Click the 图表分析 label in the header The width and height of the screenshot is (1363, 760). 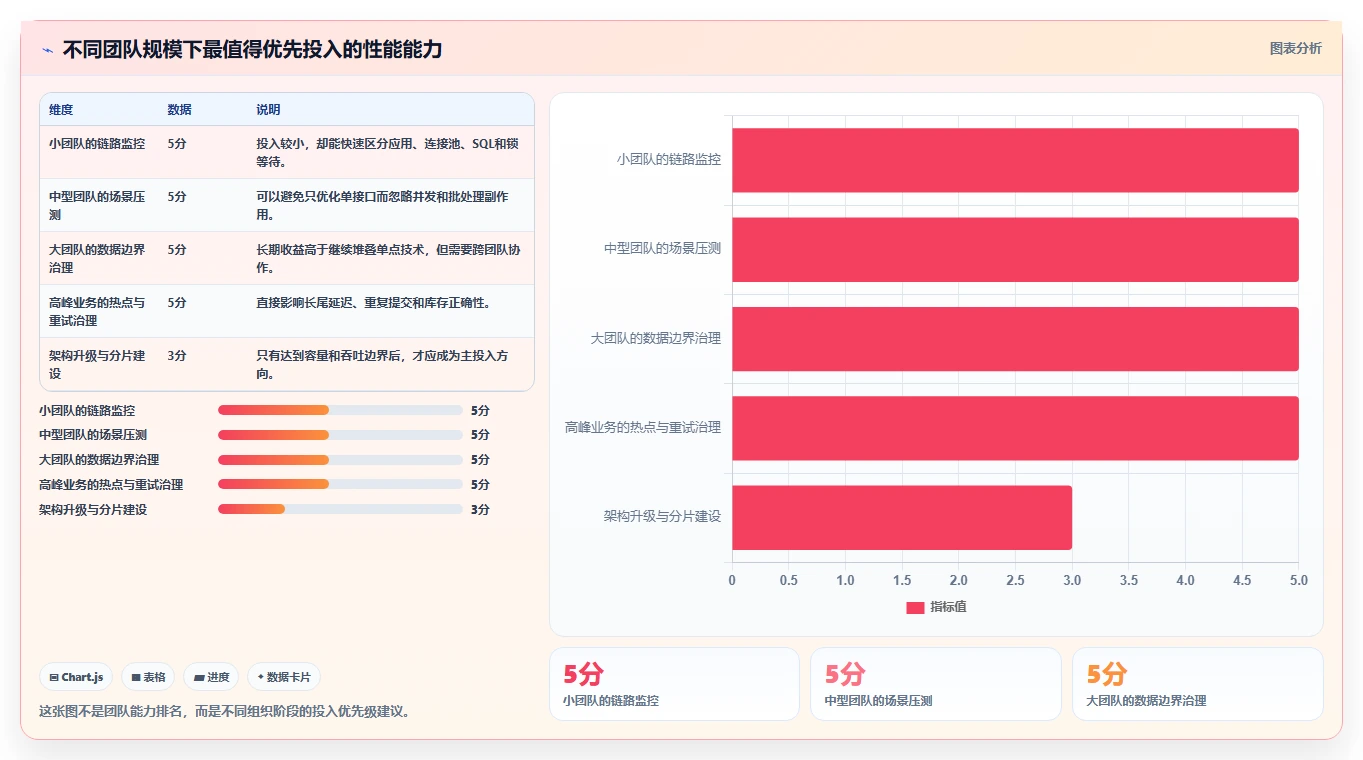pyautogui.click(x=1295, y=48)
